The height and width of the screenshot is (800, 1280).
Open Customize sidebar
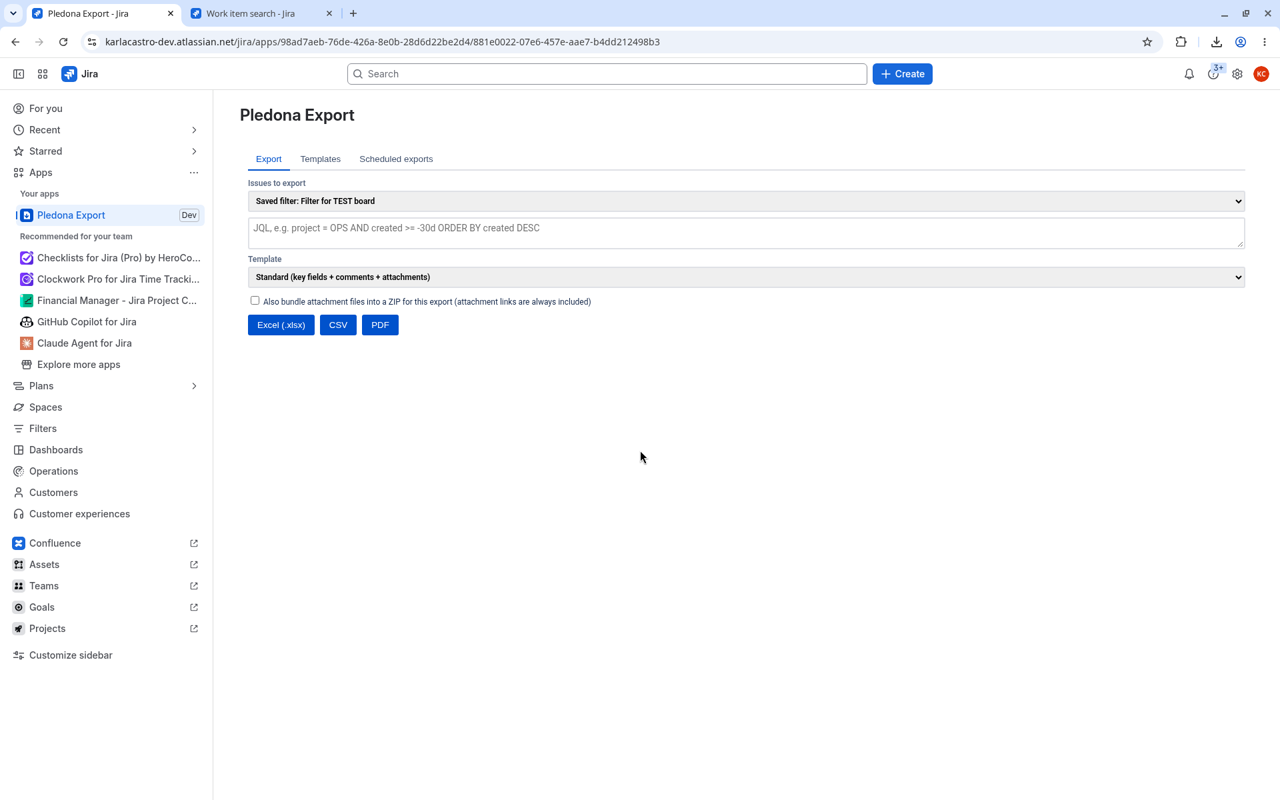(105, 655)
